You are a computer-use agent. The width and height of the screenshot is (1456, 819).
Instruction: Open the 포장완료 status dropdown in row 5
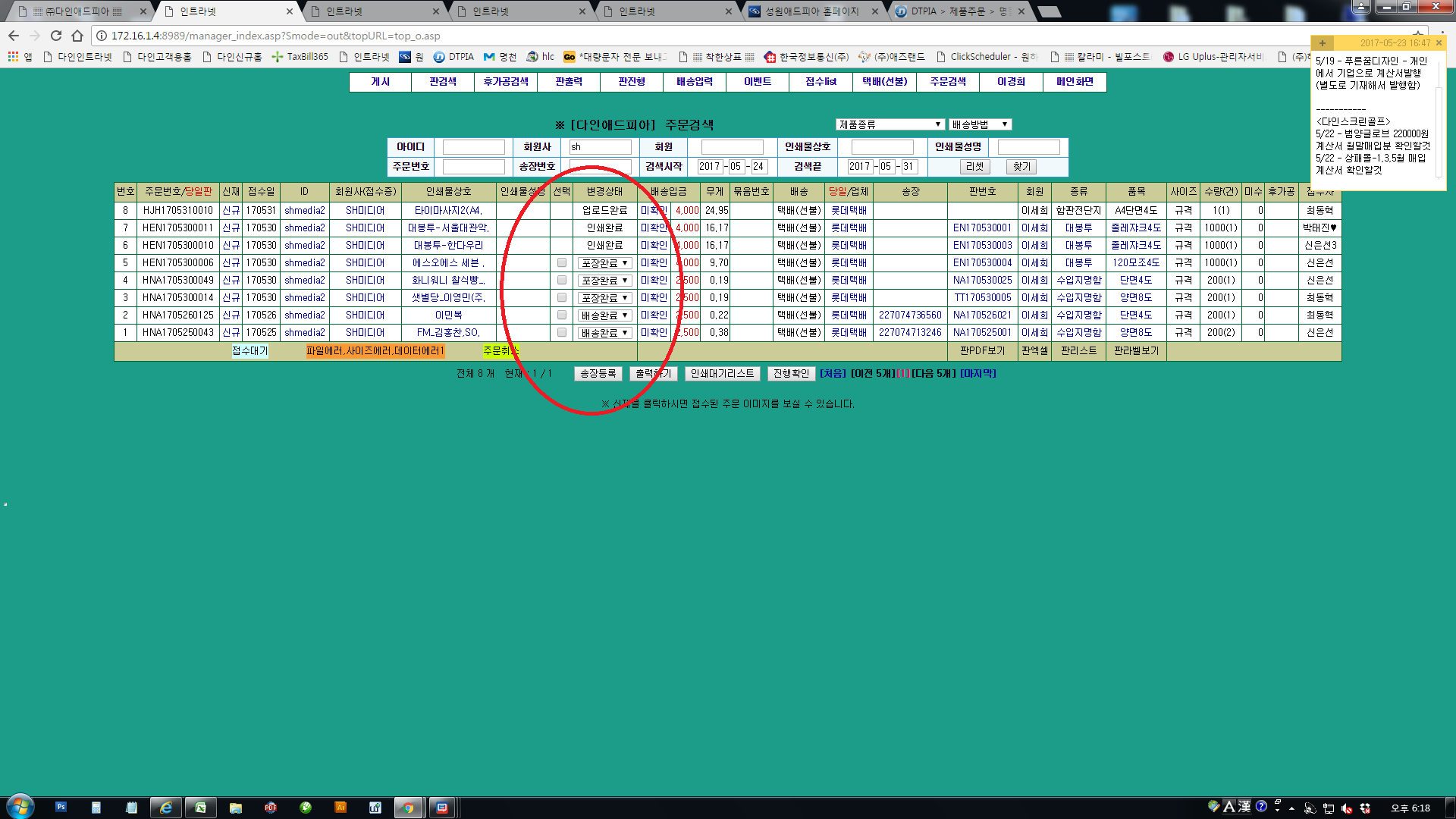tap(604, 263)
